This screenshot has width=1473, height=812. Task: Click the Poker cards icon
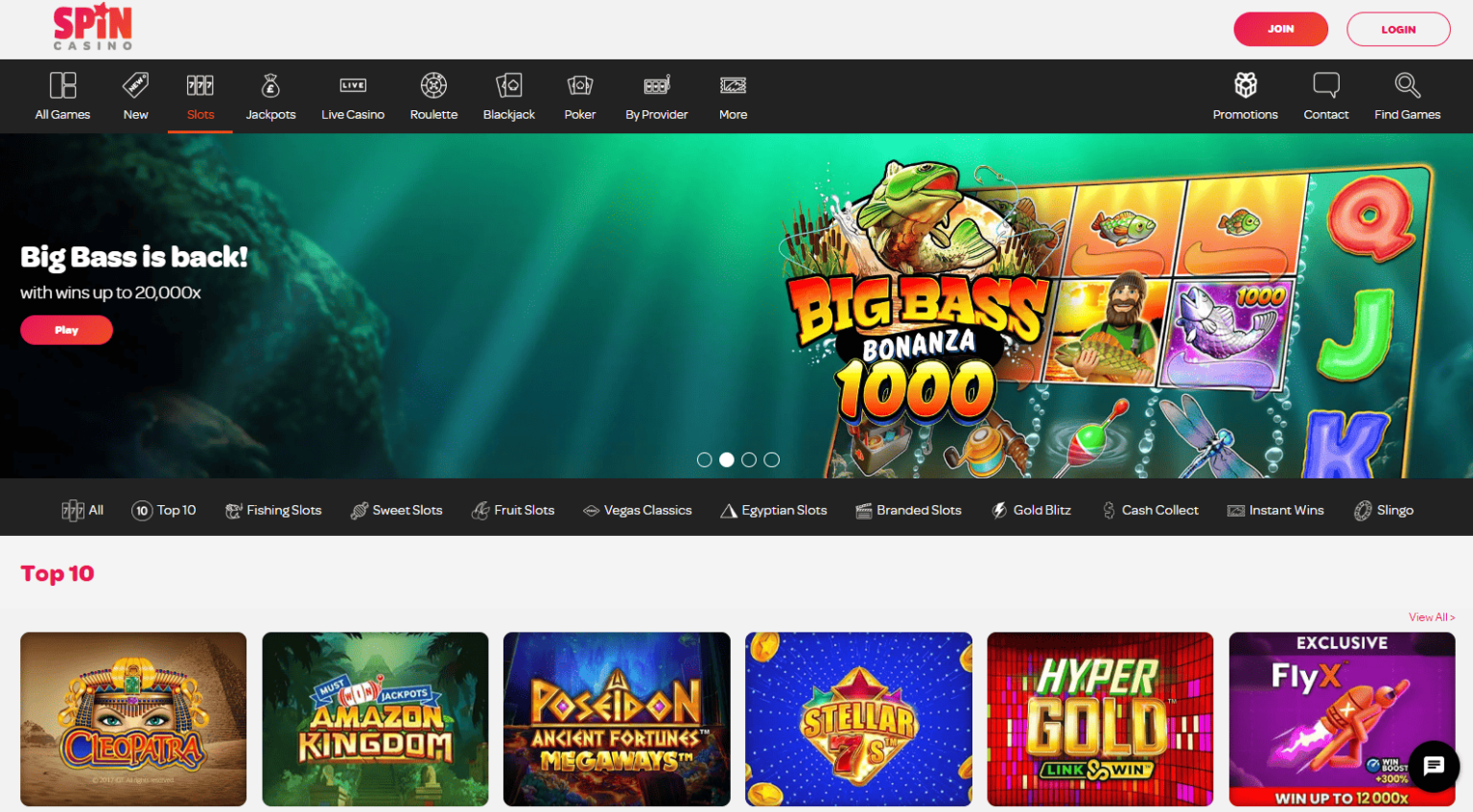[x=579, y=84]
